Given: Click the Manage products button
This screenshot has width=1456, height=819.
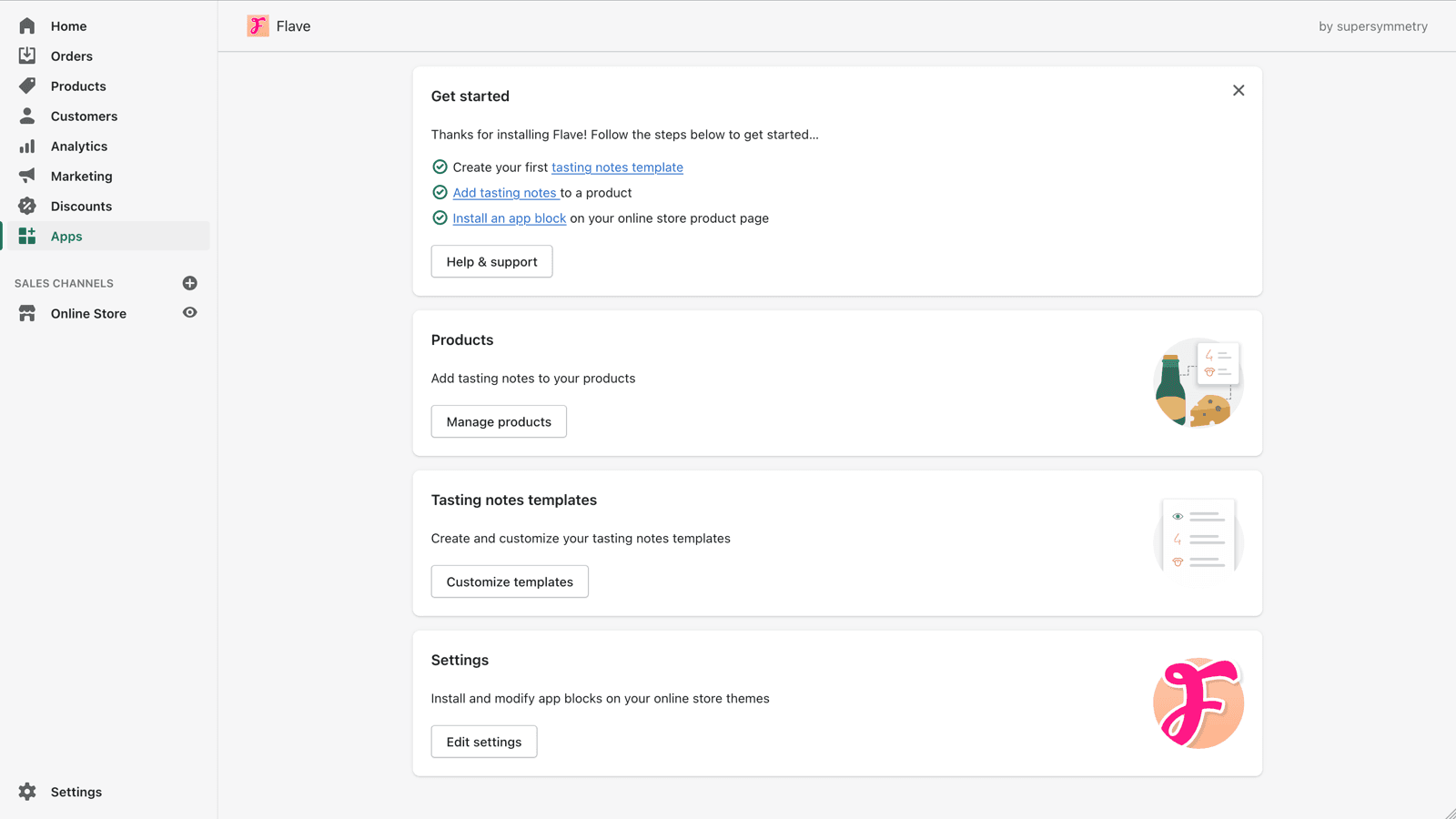Looking at the screenshot, I should tap(498, 421).
